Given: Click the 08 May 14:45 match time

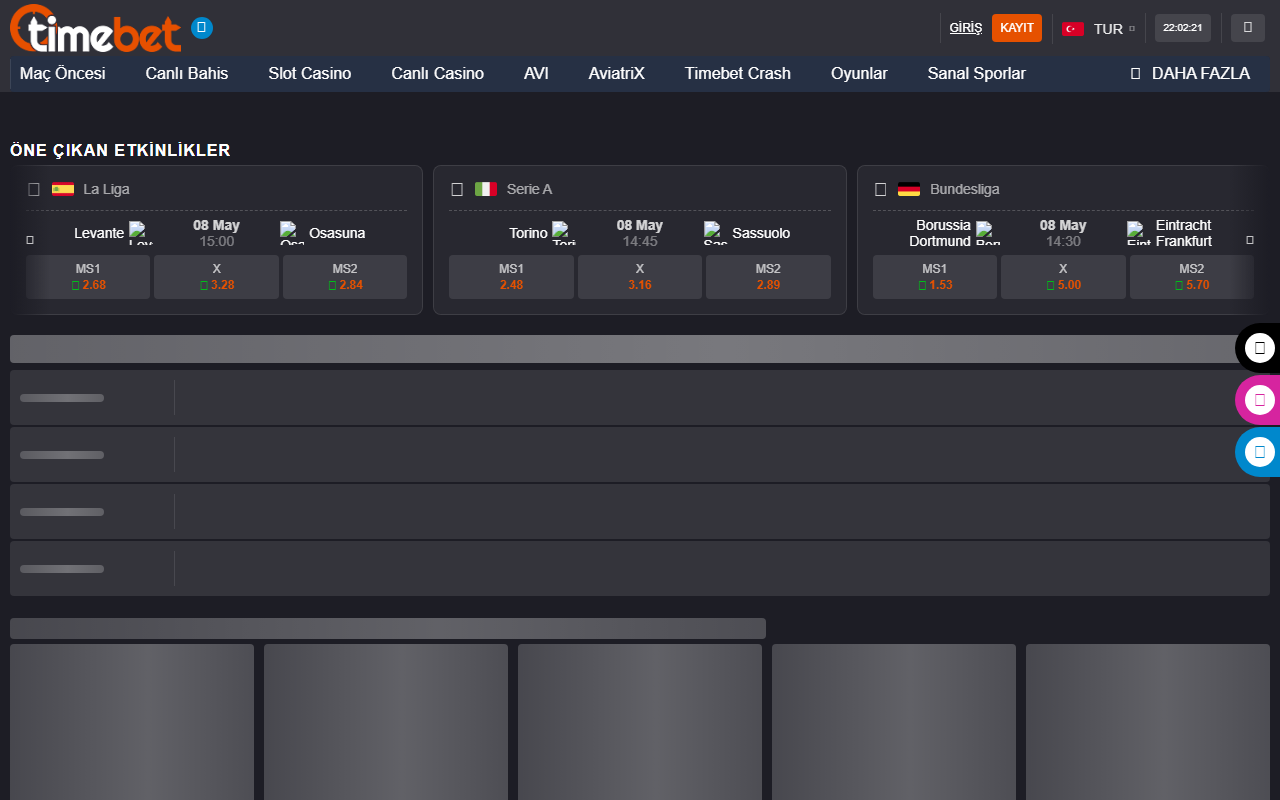Looking at the screenshot, I should tap(640, 233).
